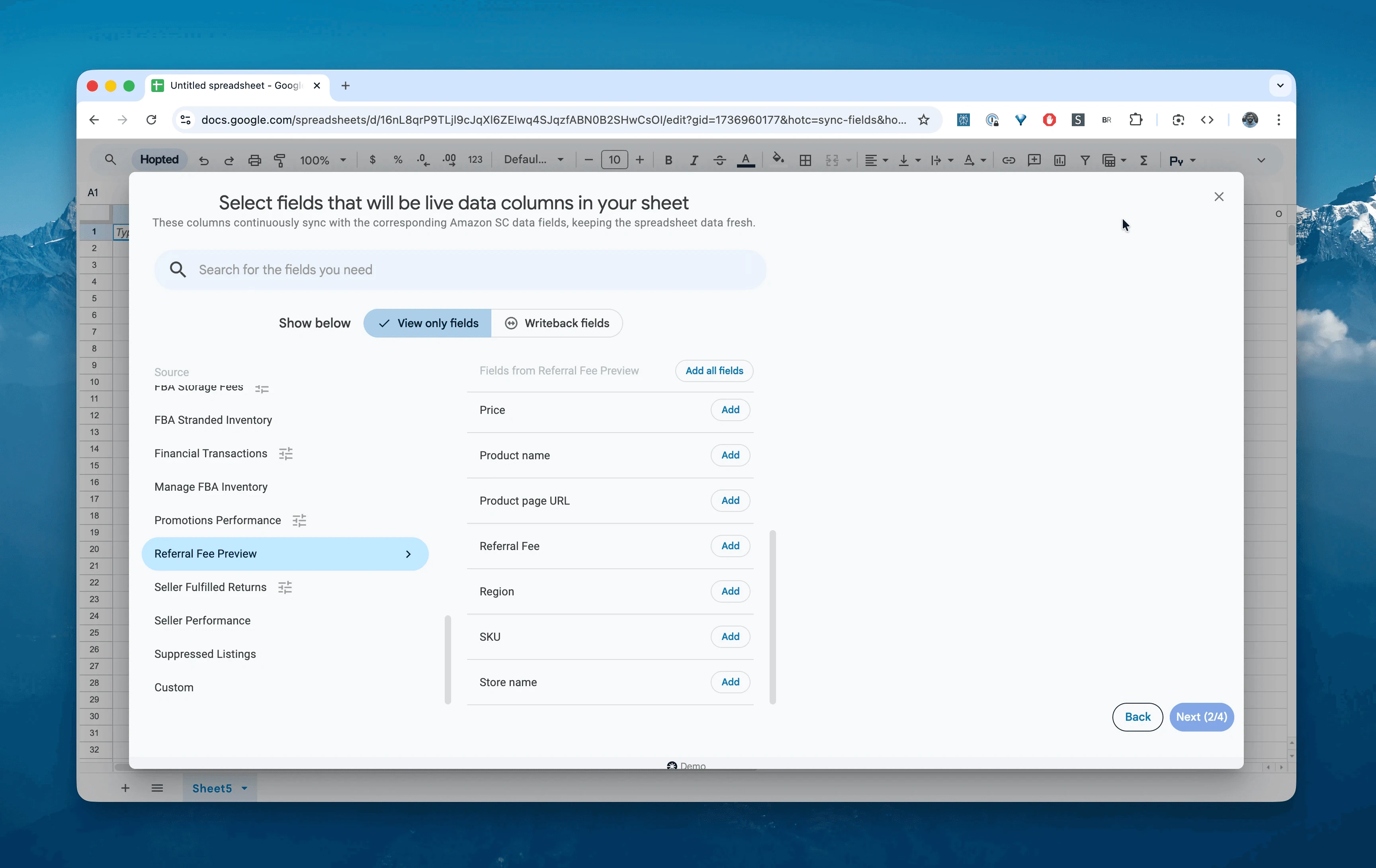Viewport: 1376px width, 868px height.
Task: Insert a chart
Action: click(1059, 160)
